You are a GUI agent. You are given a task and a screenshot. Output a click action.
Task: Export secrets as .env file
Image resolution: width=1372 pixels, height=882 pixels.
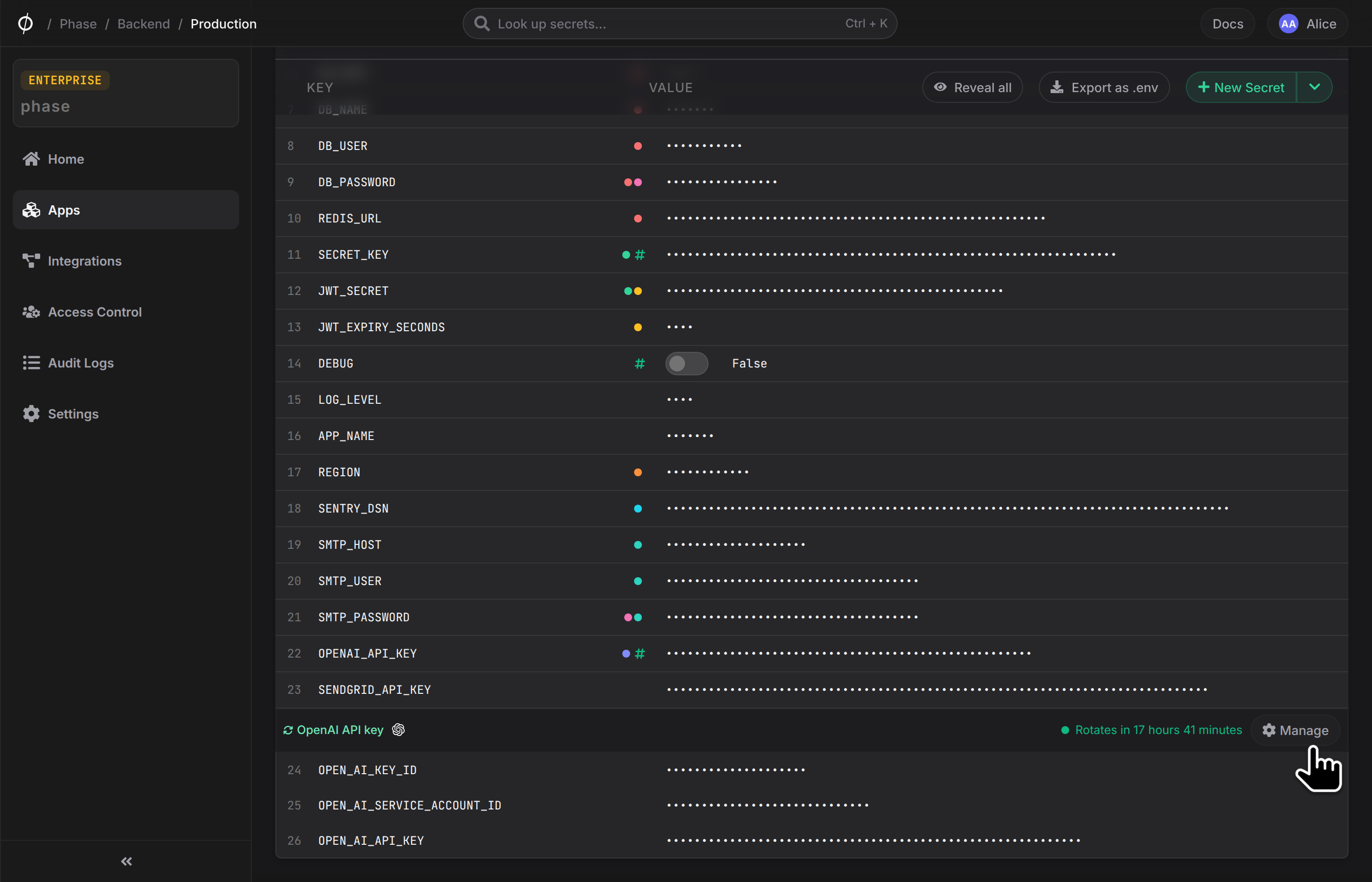(1103, 87)
